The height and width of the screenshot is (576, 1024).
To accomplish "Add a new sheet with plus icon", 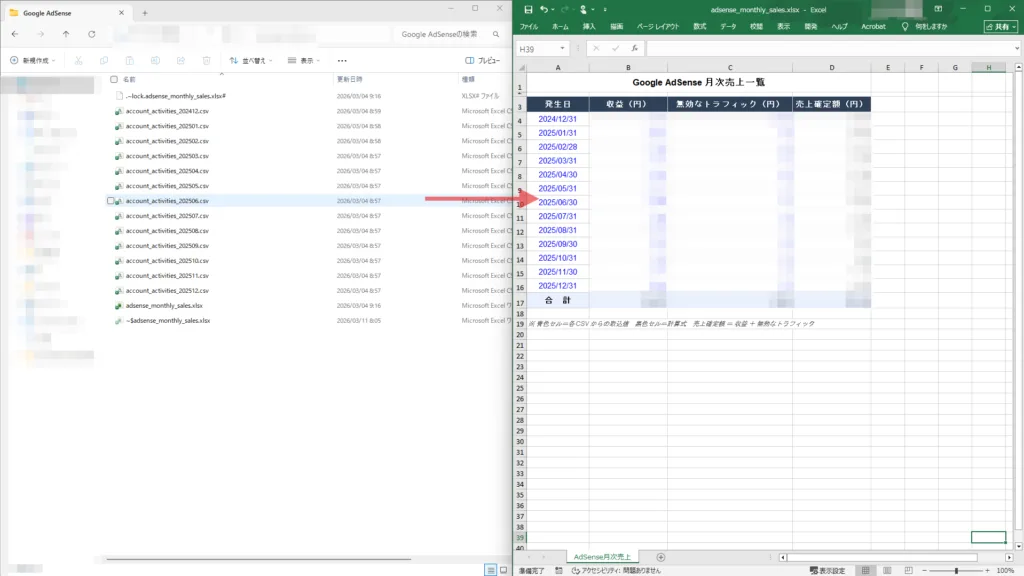I will pyautogui.click(x=660, y=556).
